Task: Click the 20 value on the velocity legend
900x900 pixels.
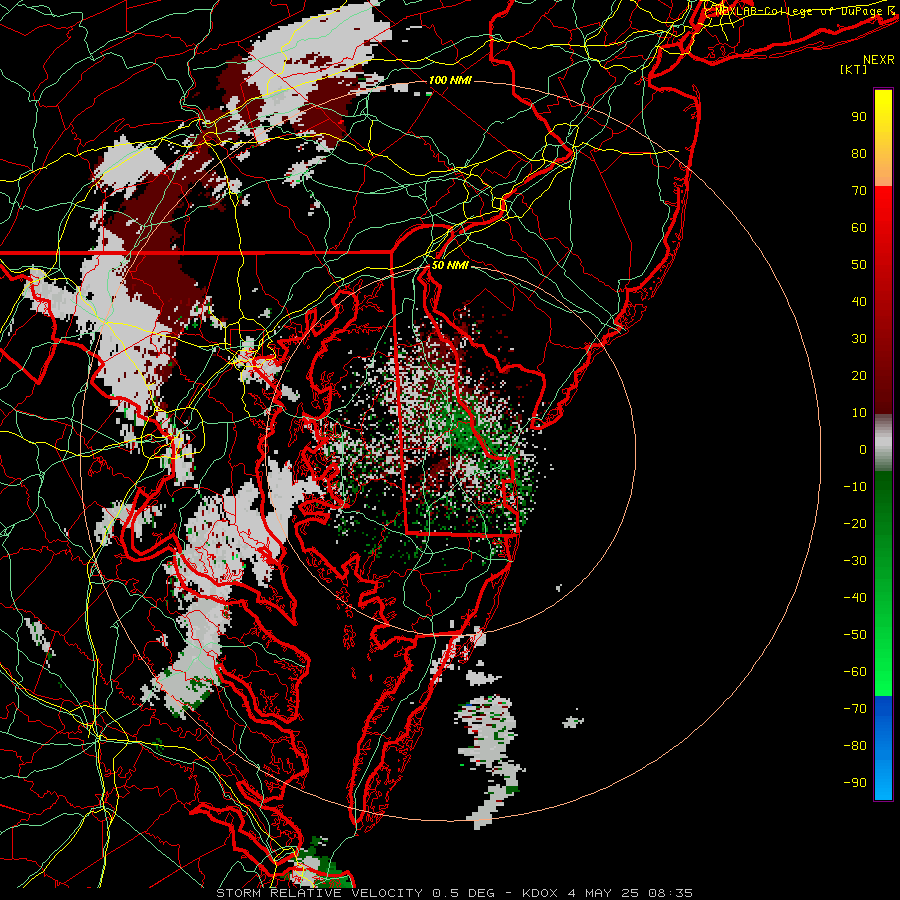Action: [x=859, y=376]
